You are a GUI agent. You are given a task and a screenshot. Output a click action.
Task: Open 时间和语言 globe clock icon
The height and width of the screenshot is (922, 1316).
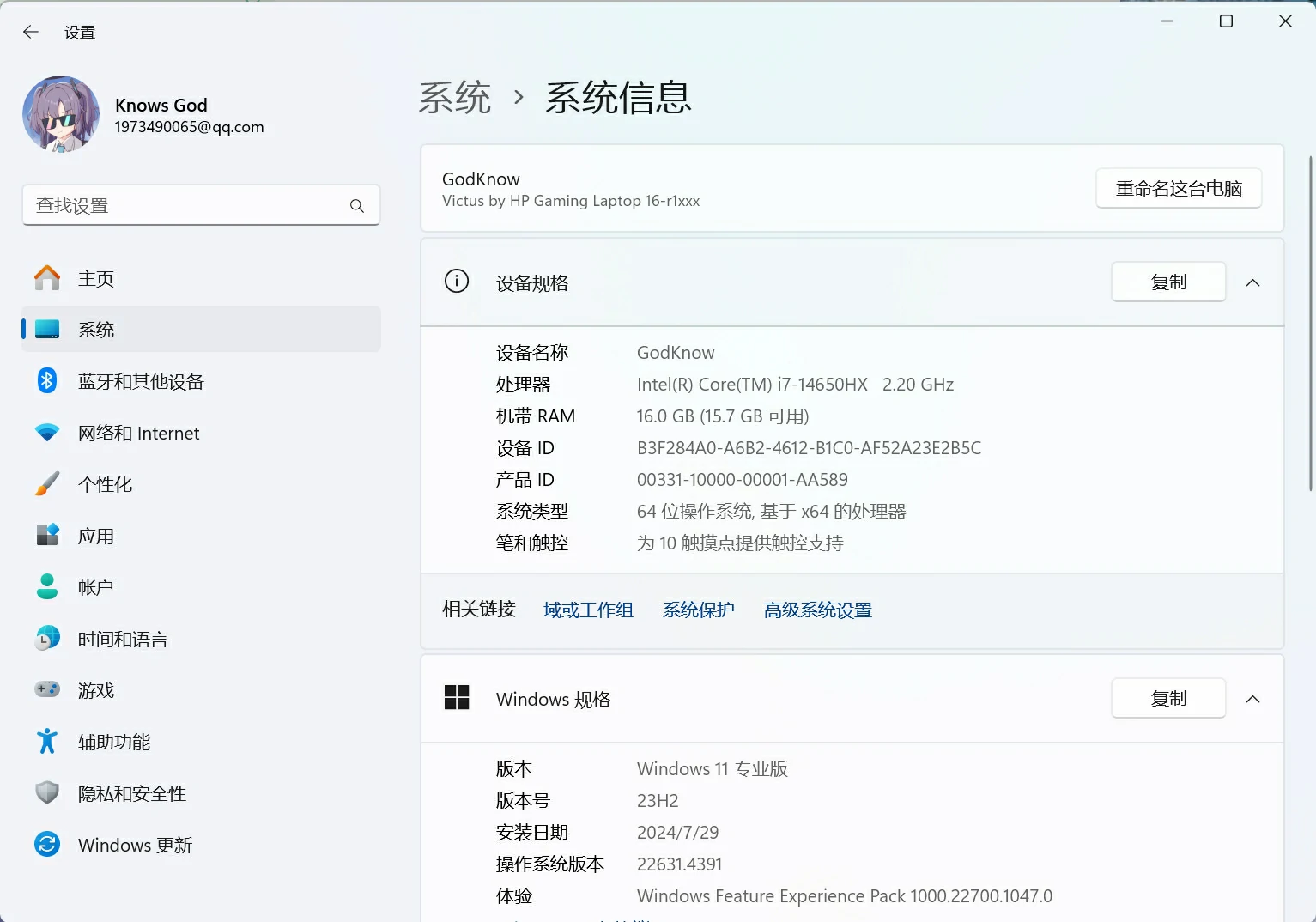[47, 638]
